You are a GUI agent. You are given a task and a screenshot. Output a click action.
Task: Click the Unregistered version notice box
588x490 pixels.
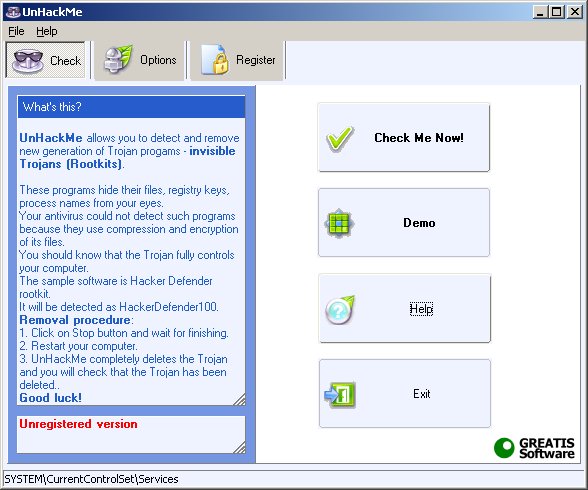(131, 434)
